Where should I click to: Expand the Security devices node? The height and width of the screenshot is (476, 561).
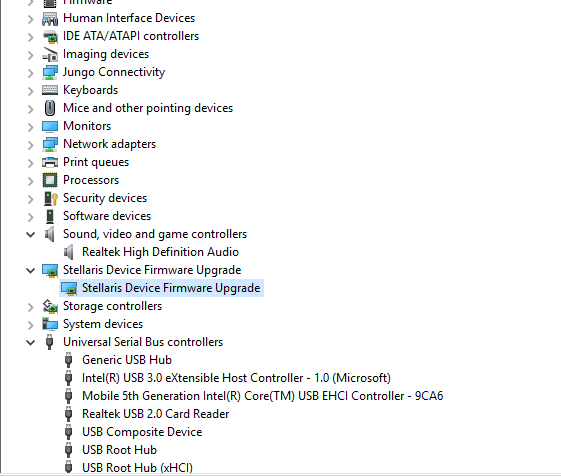pyautogui.click(x=31, y=199)
